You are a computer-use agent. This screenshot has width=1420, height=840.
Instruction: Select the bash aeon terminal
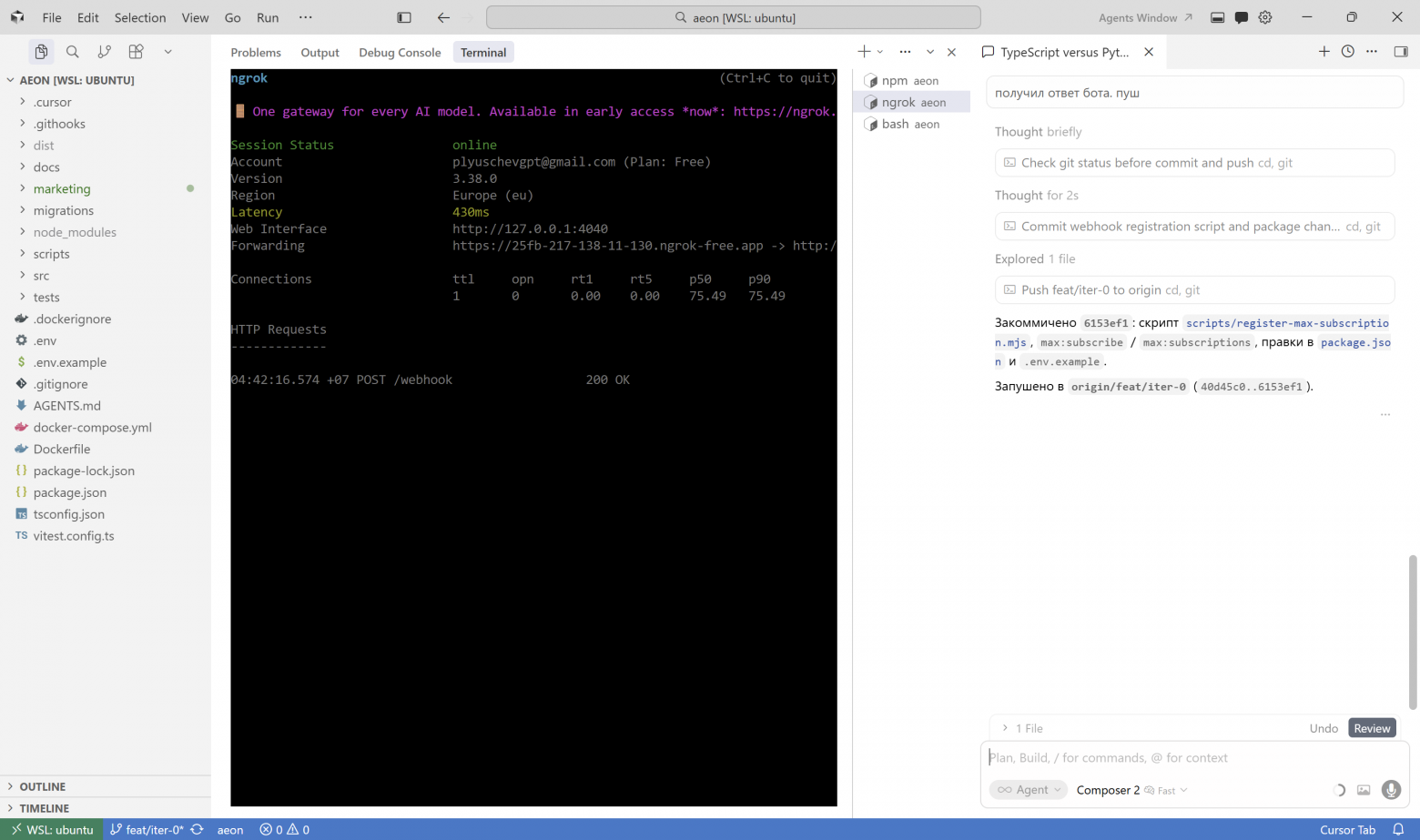[x=911, y=124]
